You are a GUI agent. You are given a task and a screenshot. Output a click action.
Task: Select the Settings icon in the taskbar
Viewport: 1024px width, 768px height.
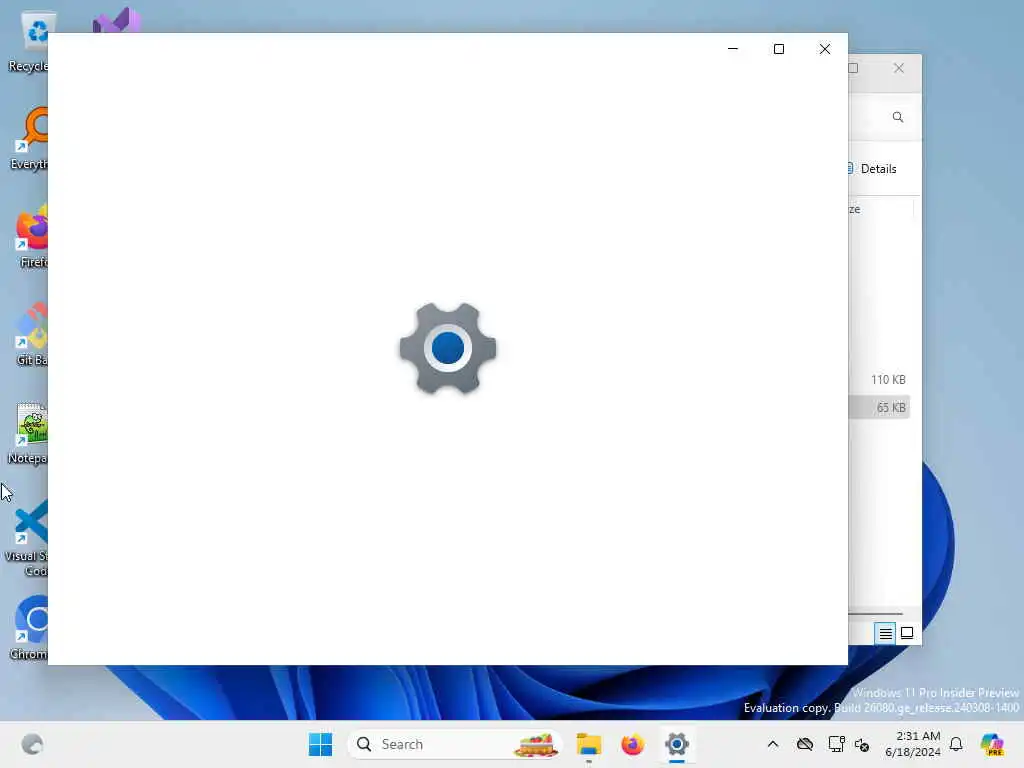pos(677,744)
